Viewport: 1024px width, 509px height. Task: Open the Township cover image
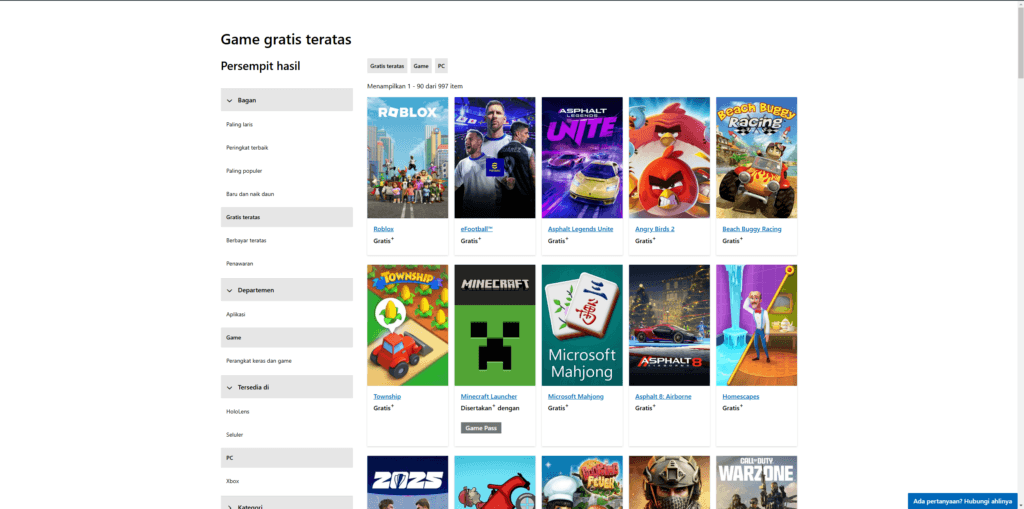pyautogui.click(x=408, y=325)
